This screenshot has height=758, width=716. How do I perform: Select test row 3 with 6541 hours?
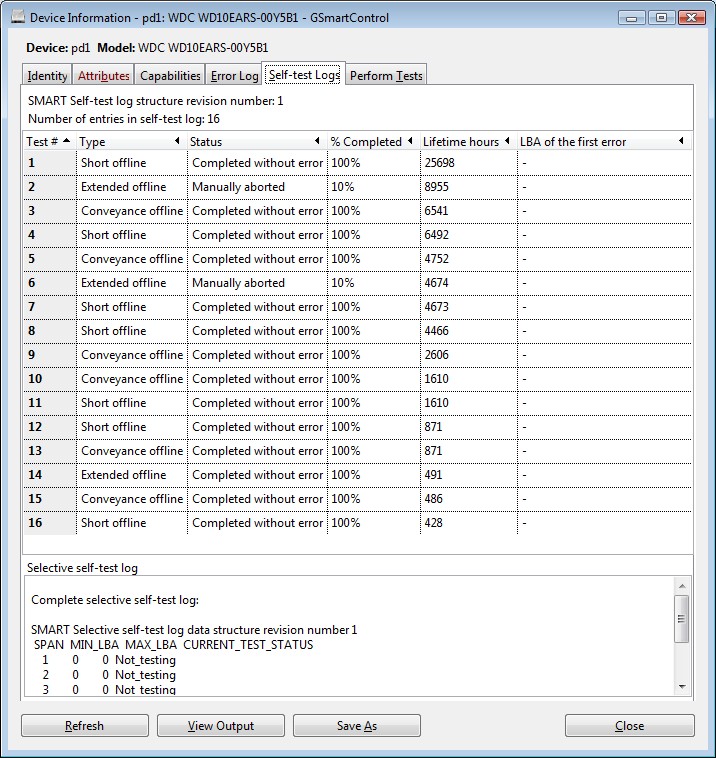click(x=357, y=211)
